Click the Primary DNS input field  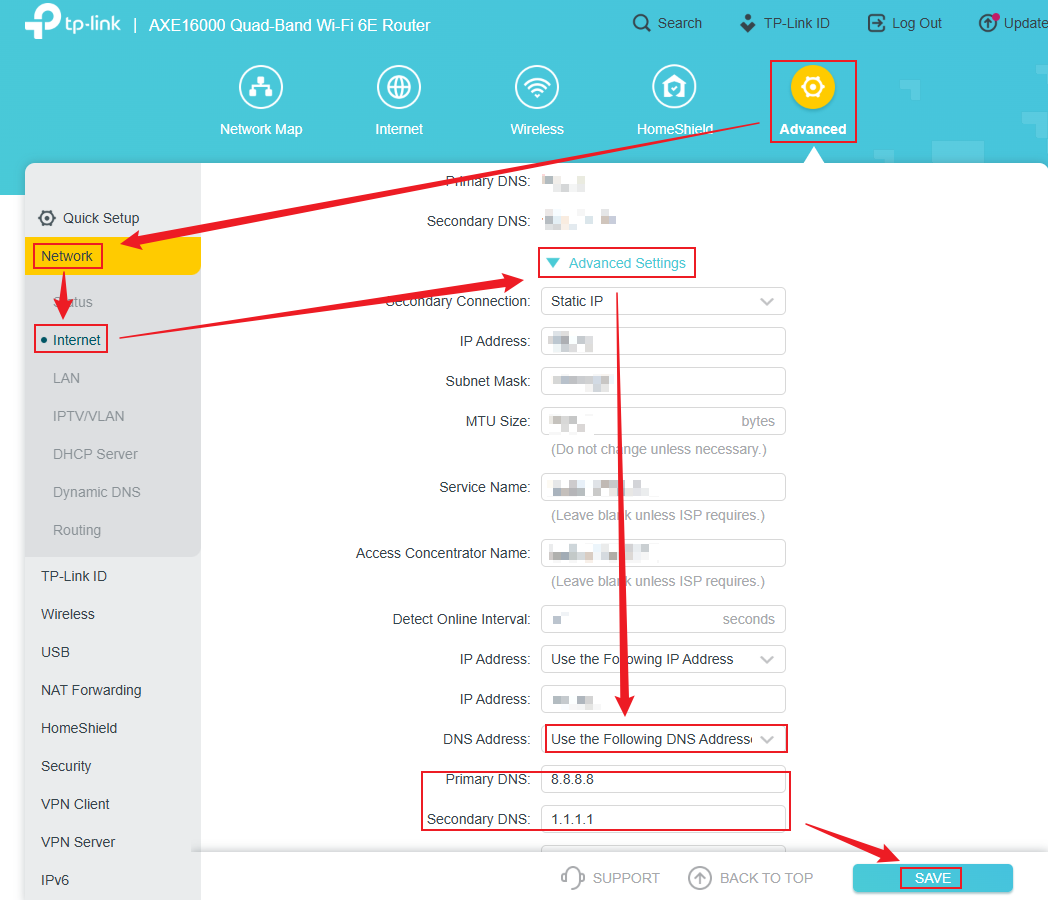click(x=663, y=778)
